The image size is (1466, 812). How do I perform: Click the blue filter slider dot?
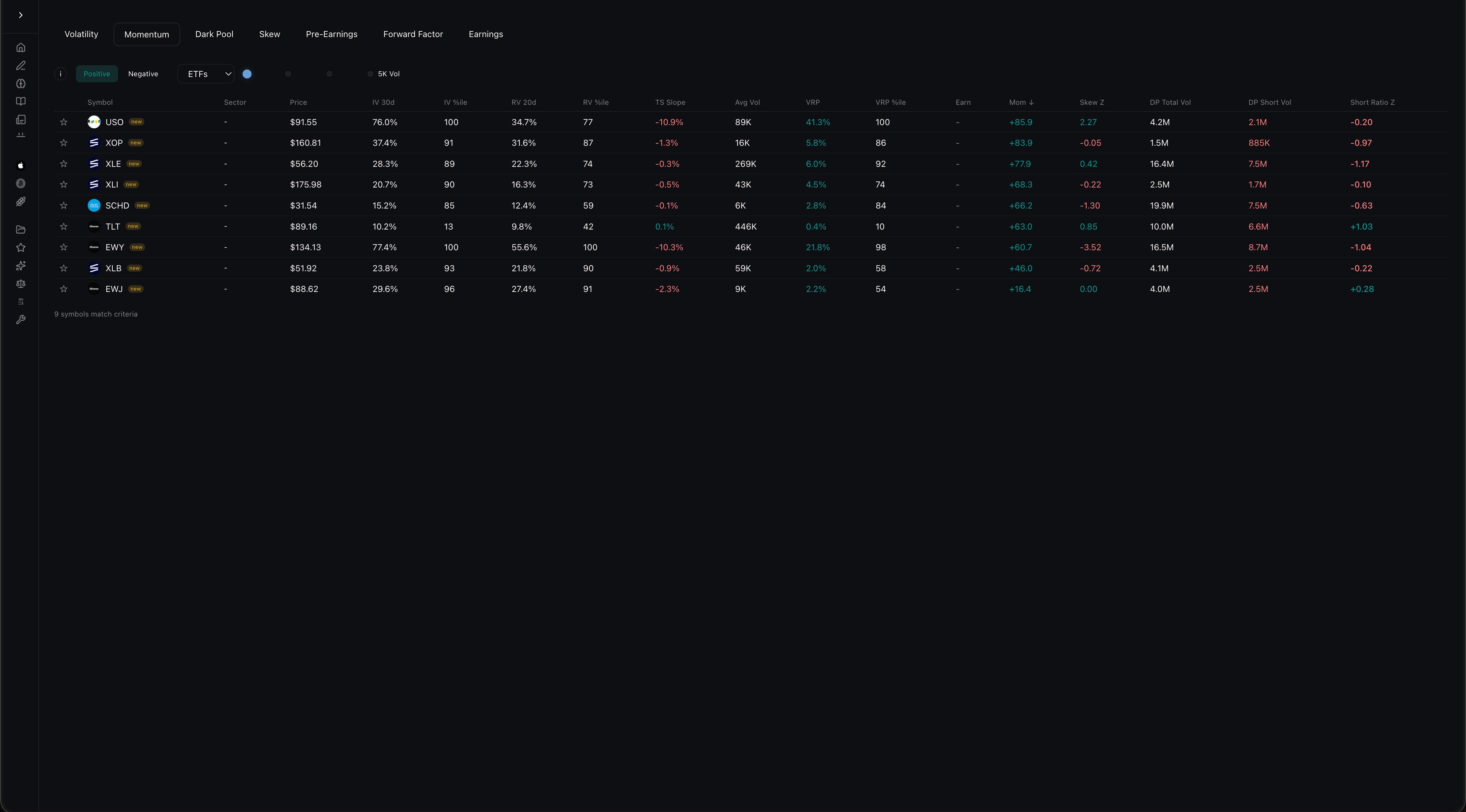click(x=247, y=74)
